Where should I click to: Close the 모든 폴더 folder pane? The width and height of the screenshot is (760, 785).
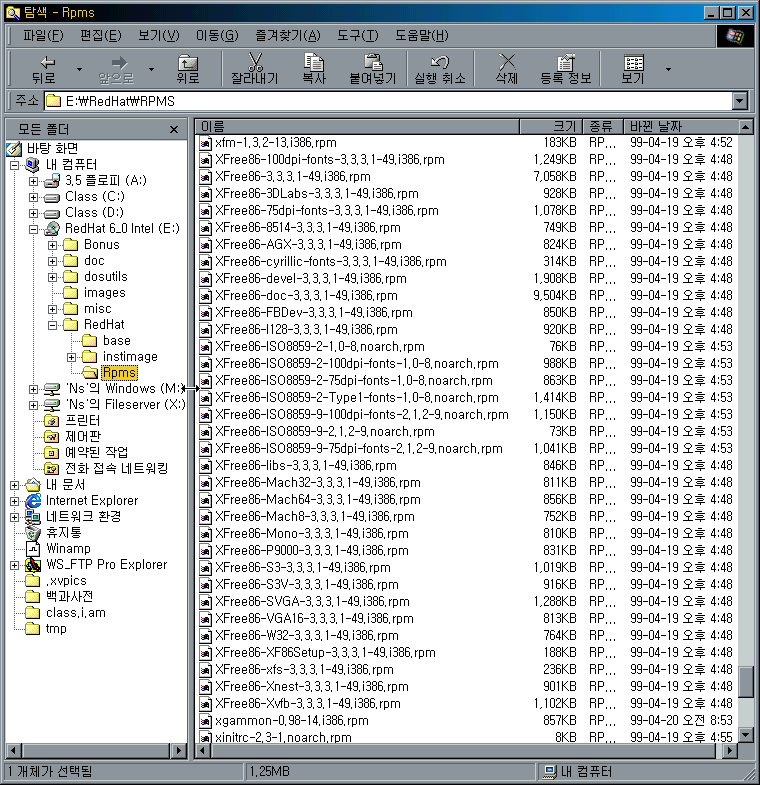174,130
